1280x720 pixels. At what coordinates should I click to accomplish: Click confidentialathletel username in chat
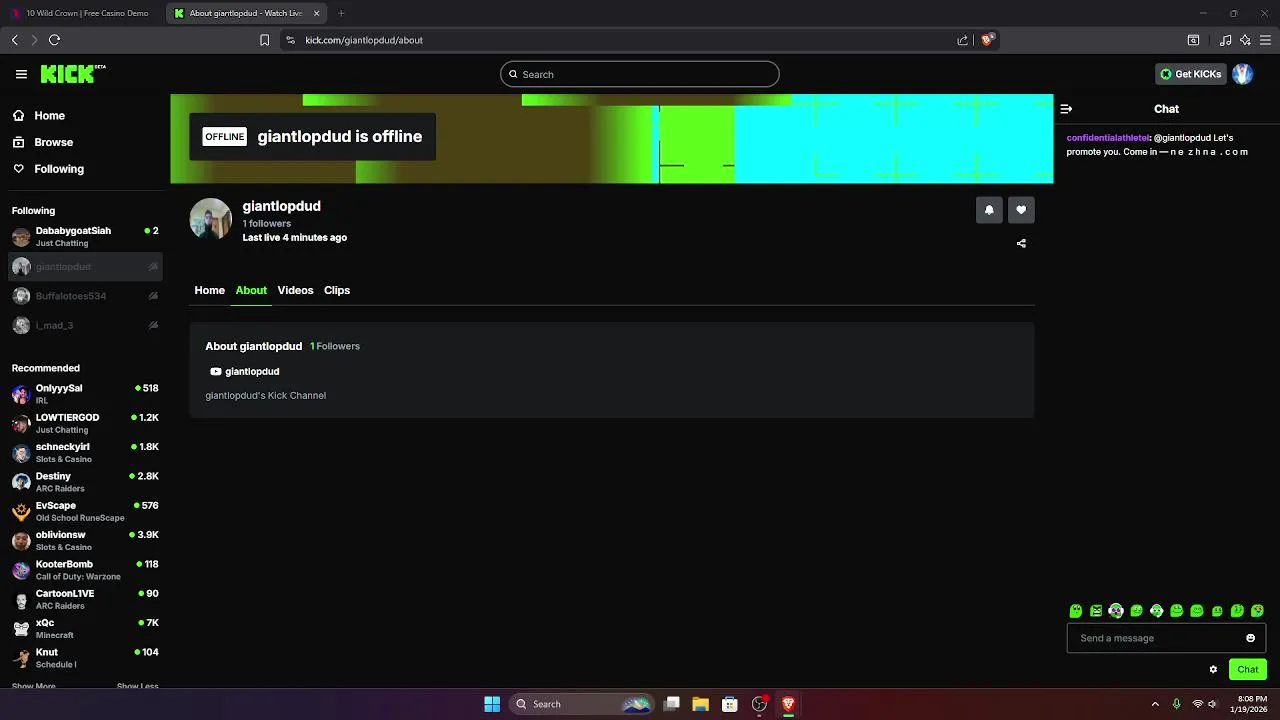(1108, 138)
